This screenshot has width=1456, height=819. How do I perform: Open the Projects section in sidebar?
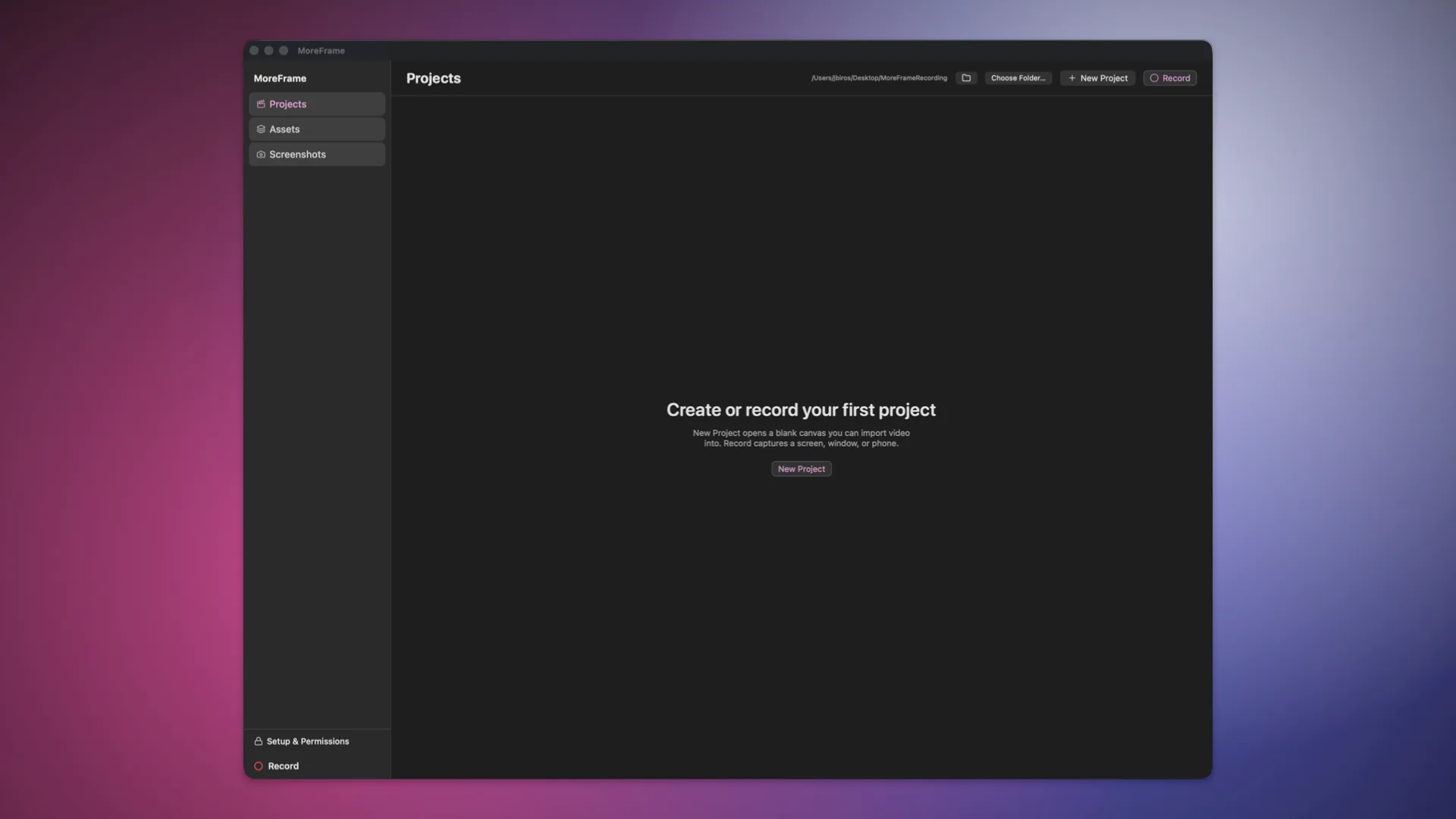316,104
